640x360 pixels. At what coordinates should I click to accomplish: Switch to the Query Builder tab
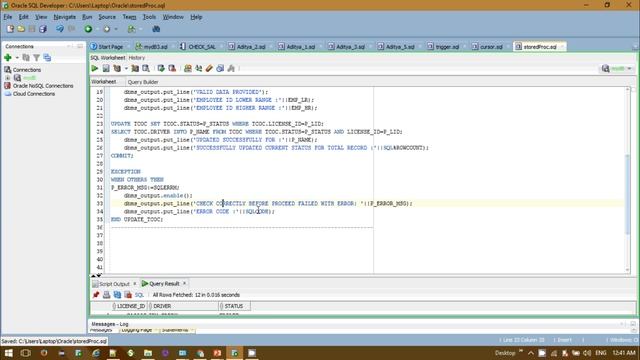pos(143,82)
